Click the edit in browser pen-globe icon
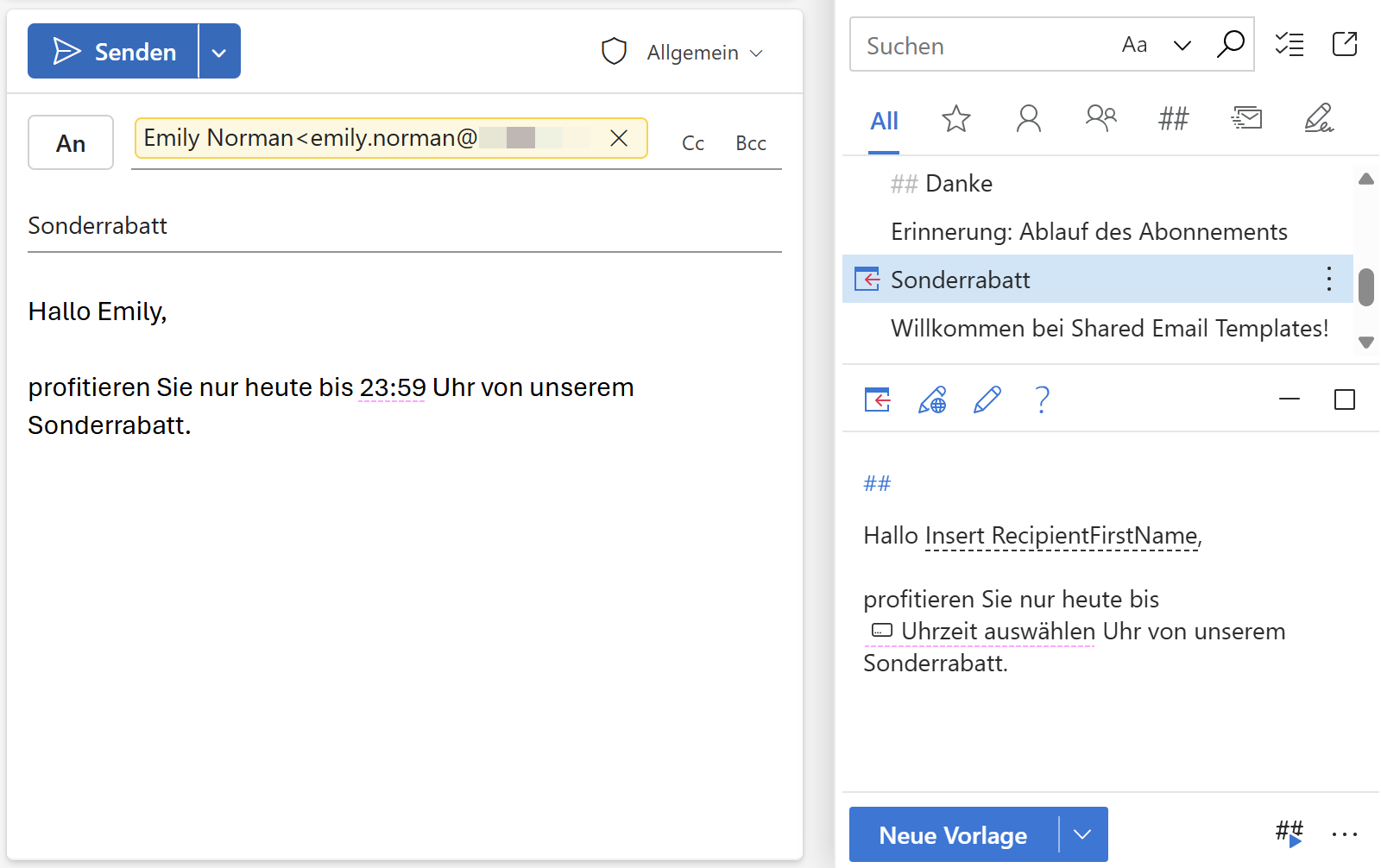Viewport: 1381px width, 868px height. coord(932,399)
